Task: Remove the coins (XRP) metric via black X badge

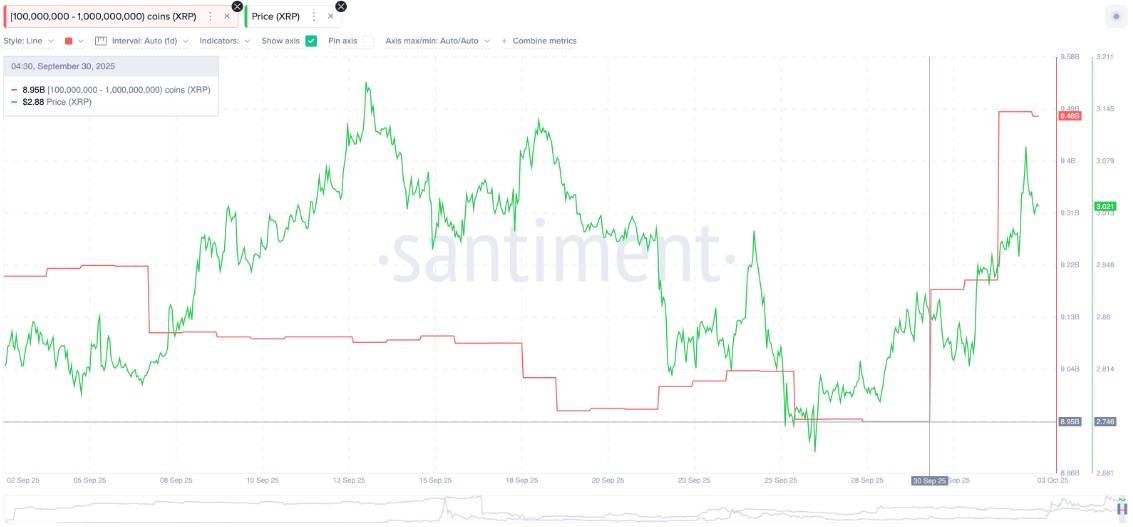Action: click(237, 6)
